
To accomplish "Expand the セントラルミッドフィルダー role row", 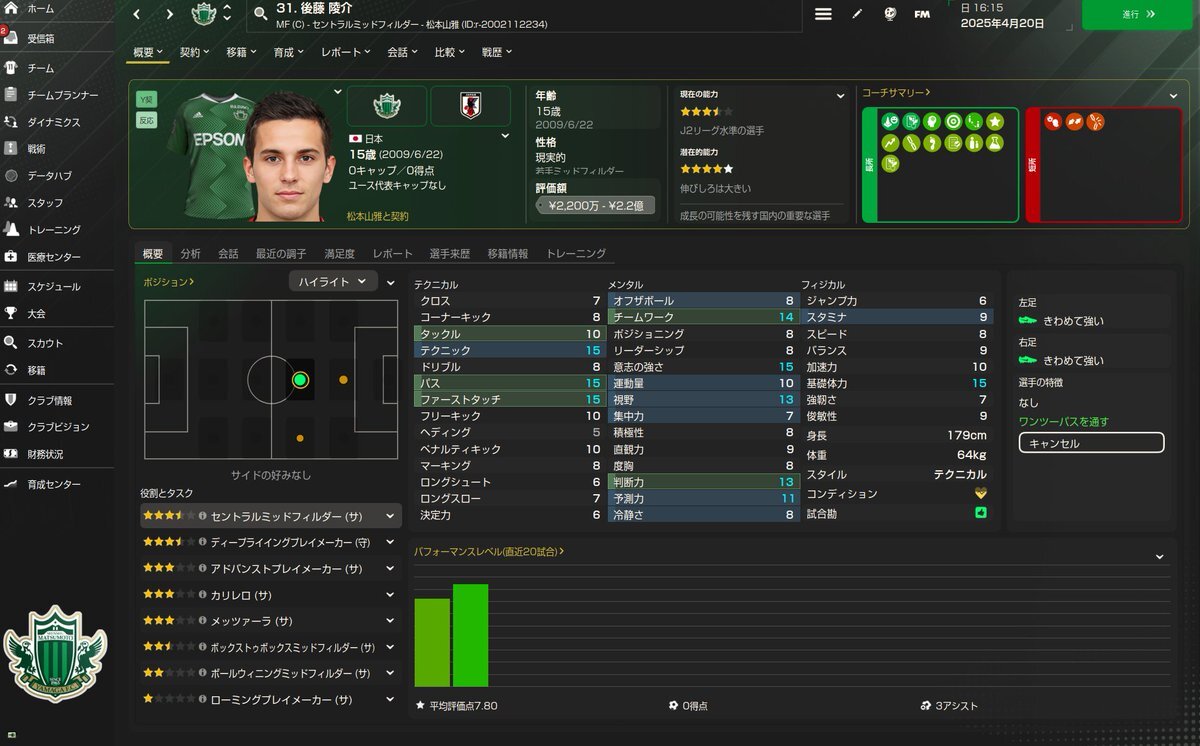I will pyautogui.click(x=389, y=516).
